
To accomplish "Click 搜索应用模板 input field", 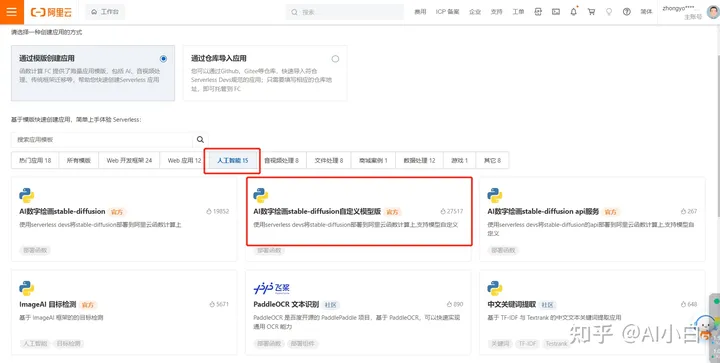I will (102, 140).
